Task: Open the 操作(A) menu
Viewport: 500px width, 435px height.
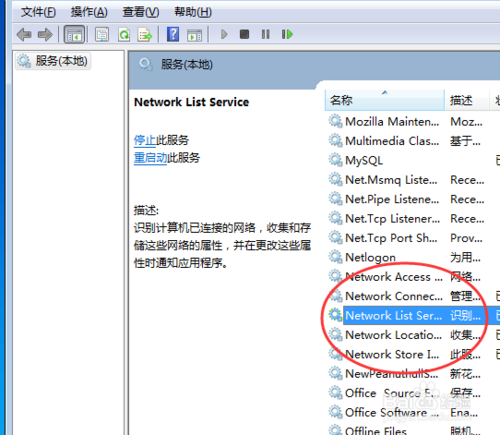Action: [x=89, y=12]
